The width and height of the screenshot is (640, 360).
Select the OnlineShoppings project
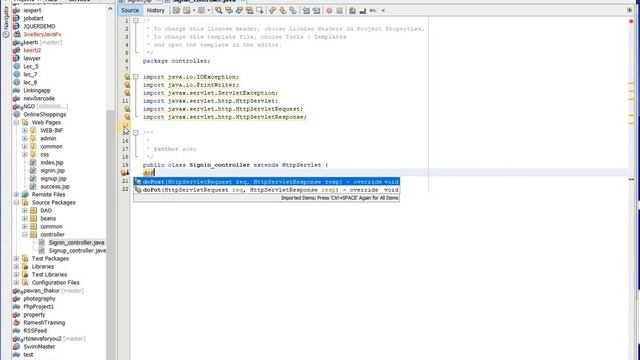44,115
